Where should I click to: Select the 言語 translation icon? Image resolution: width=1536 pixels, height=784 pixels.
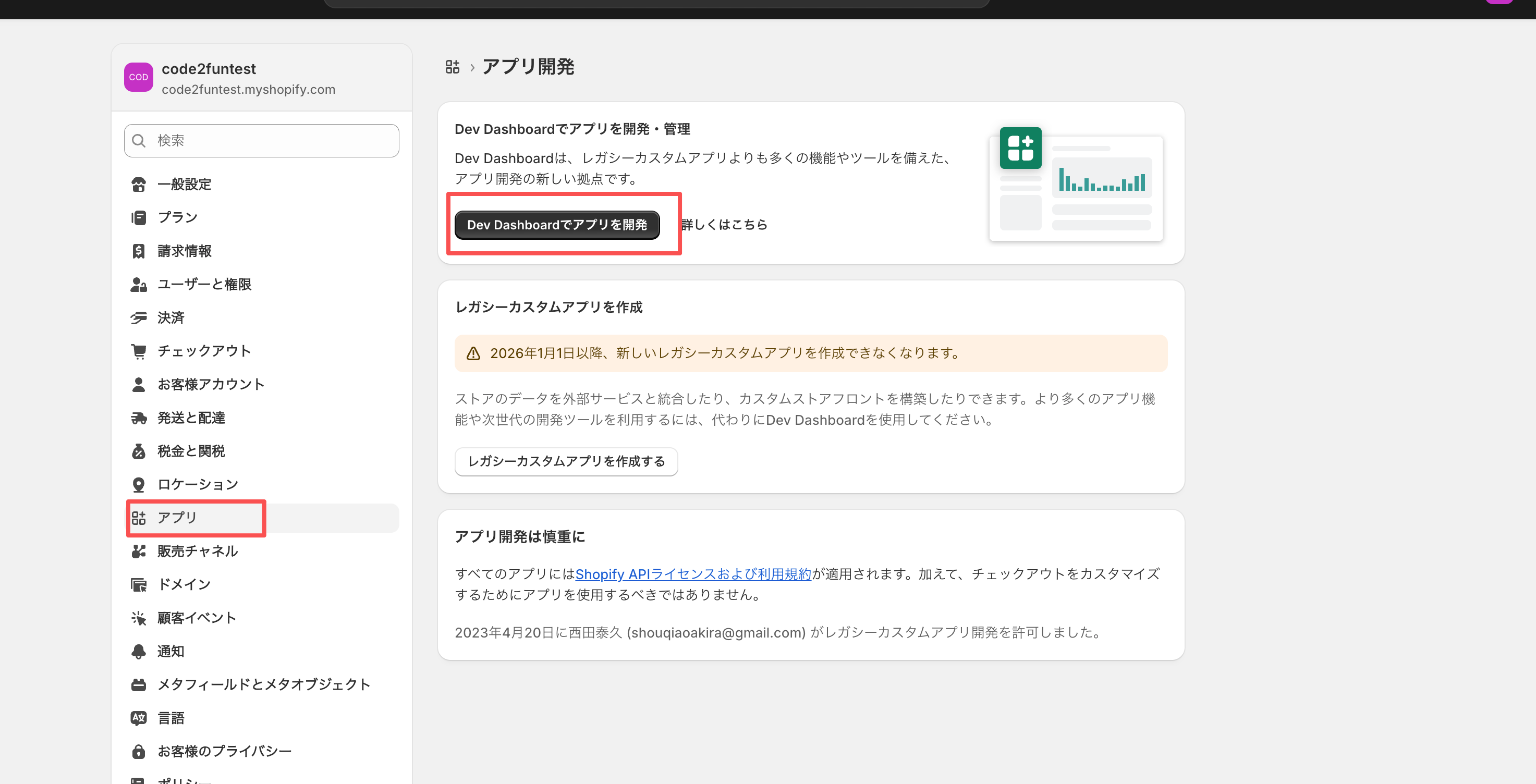139,718
